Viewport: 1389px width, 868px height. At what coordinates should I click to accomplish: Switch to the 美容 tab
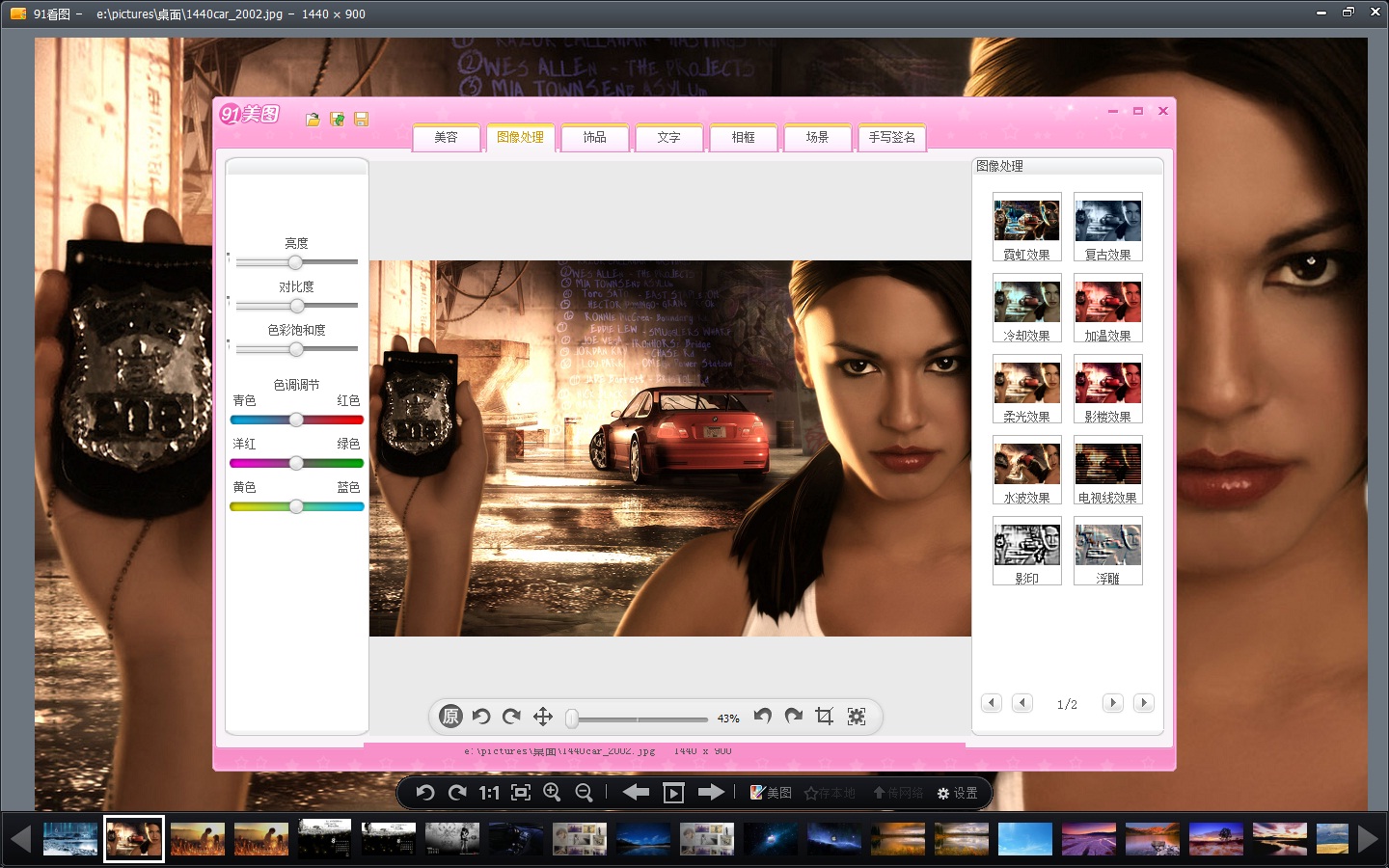pos(447,138)
